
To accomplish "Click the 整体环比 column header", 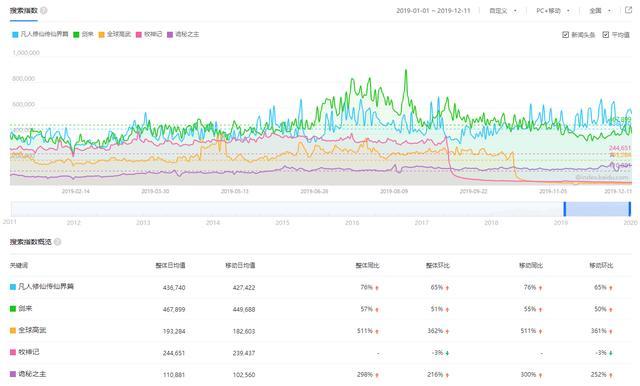I will tap(438, 265).
